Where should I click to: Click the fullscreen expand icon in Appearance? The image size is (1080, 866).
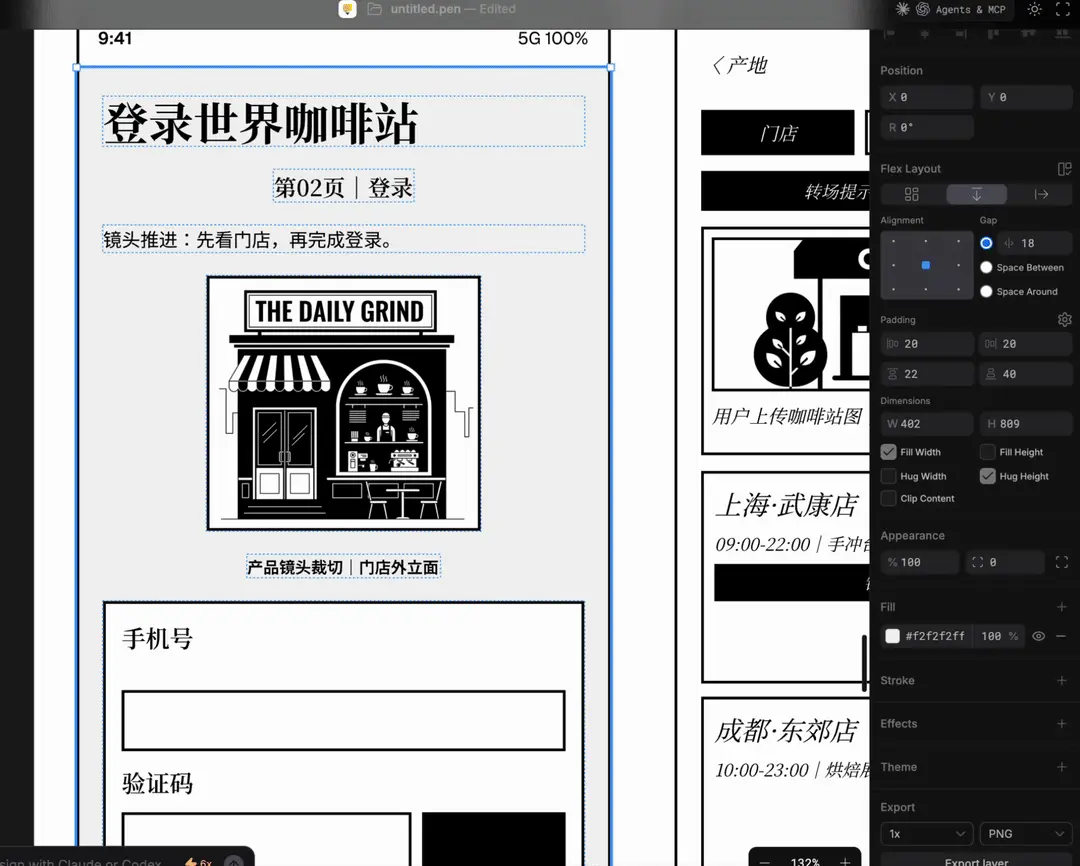coord(1064,562)
